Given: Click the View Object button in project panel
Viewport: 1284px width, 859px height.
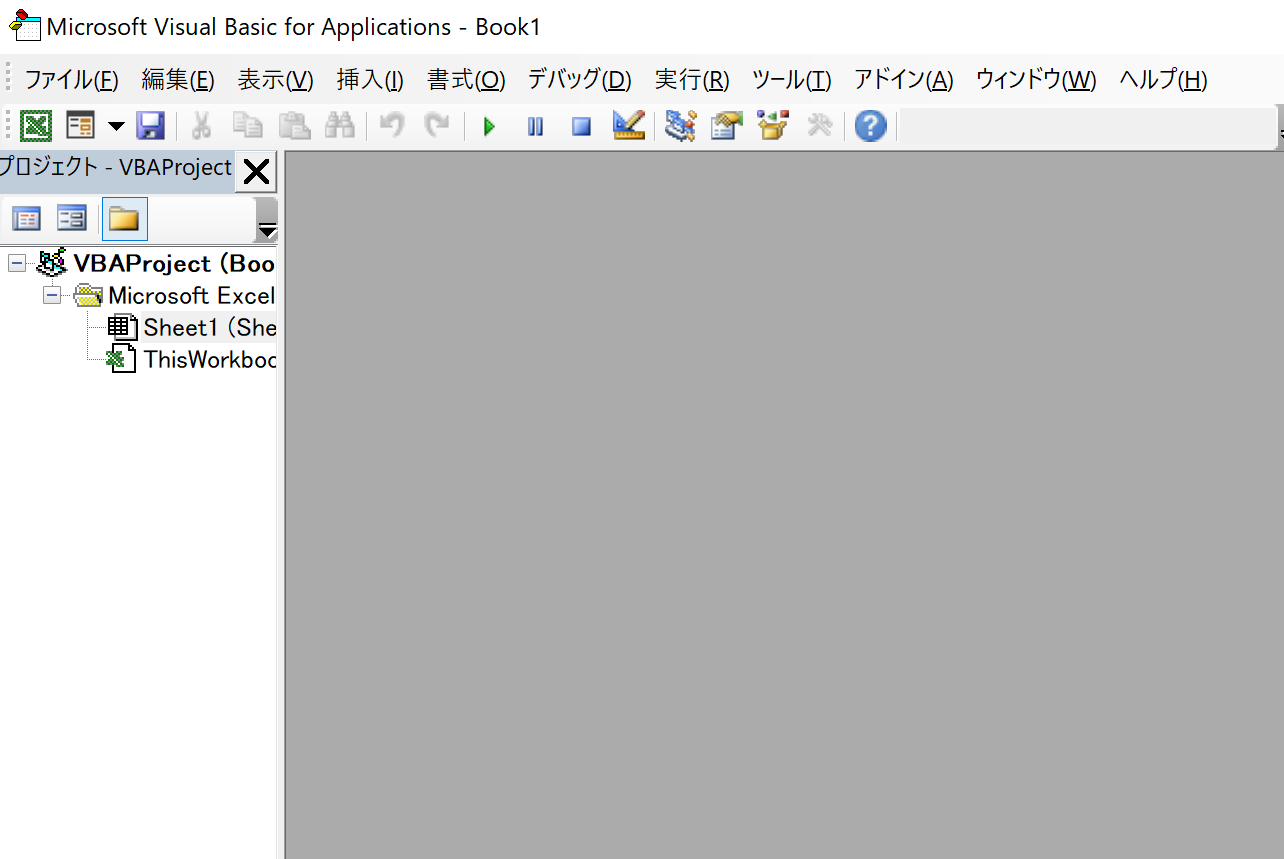Looking at the screenshot, I should pyautogui.click(x=71, y=219).
